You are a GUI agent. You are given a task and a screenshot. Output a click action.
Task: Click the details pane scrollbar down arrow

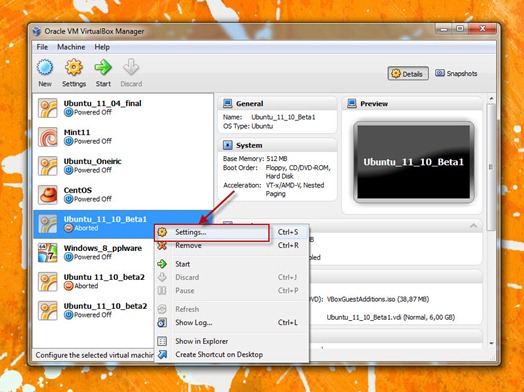point(491,343)
